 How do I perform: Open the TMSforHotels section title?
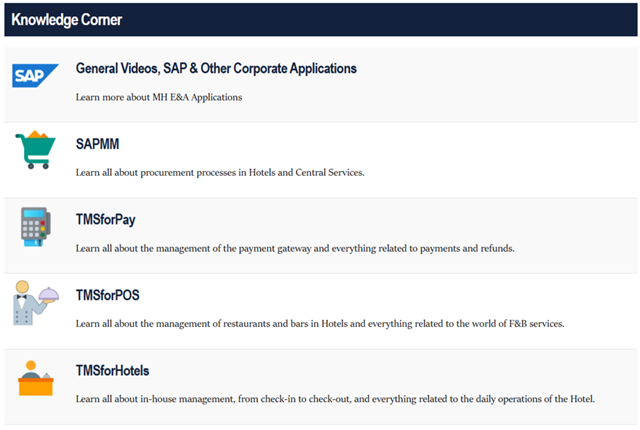tap(113, 370)
